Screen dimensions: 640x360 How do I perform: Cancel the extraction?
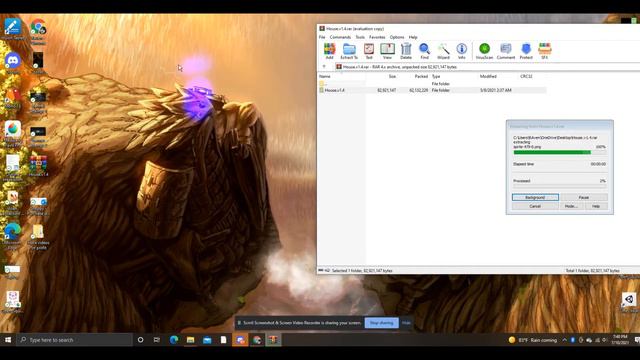535,206
